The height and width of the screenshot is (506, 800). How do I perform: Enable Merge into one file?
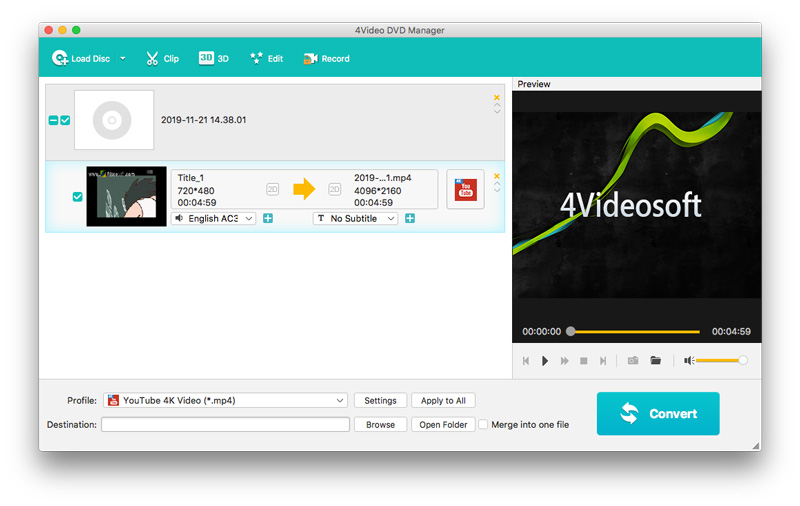[x=484, y=425]
